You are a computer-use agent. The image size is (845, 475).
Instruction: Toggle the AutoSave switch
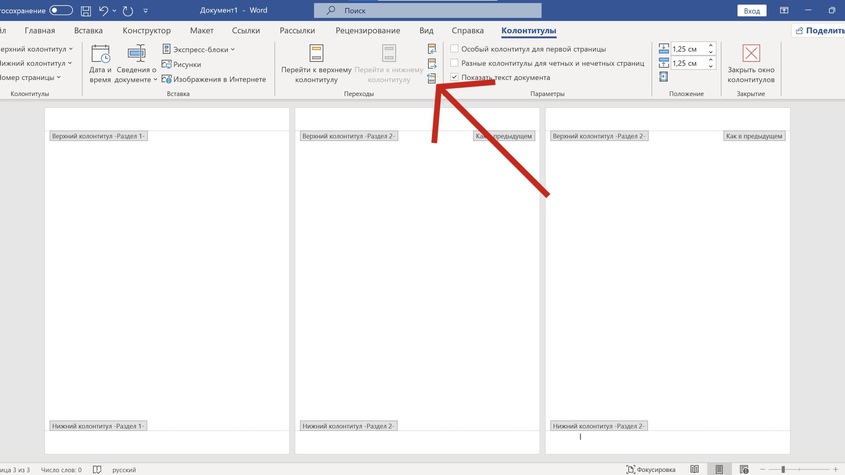point(60,10)
